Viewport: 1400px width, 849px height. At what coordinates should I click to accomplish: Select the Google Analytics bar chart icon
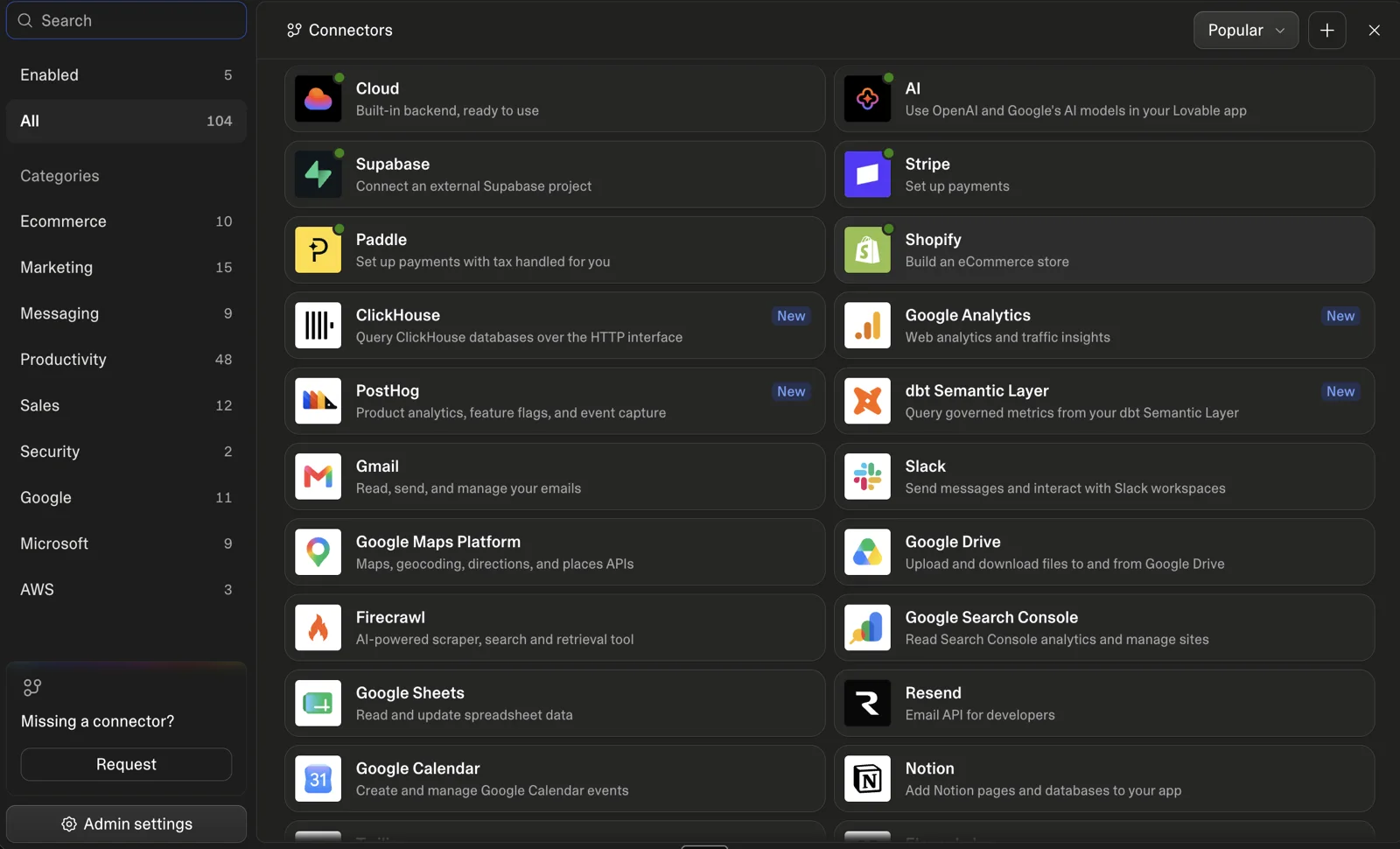click(867, 326)
